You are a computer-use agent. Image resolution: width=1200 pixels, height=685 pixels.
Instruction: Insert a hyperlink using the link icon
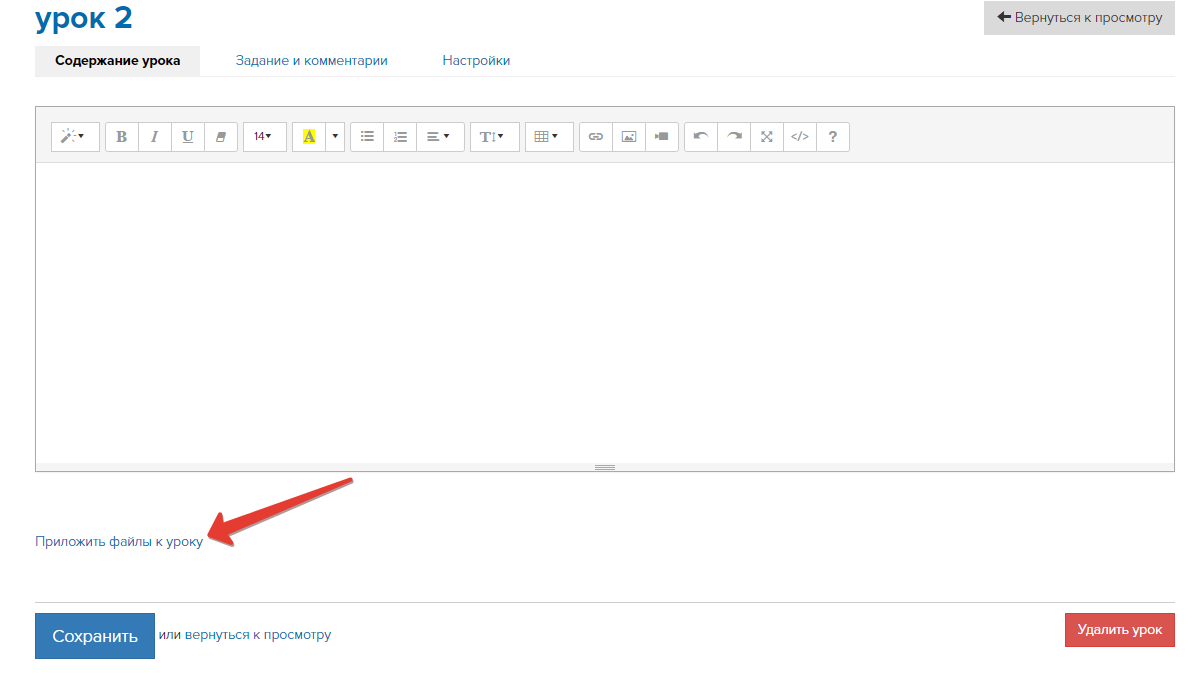pos(596,137)
